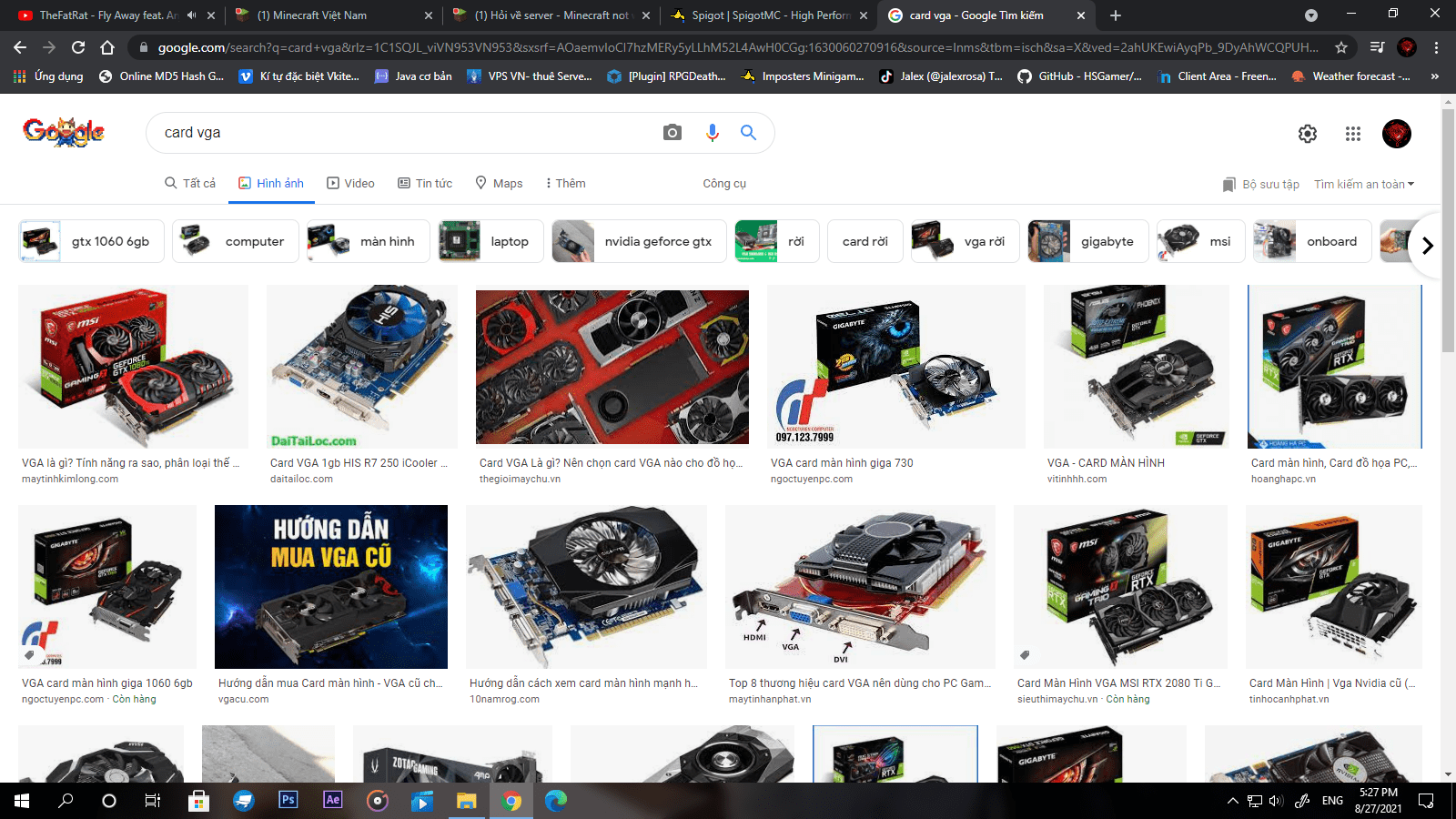Launch Photoshop from the taskbar
Screen dimensions: 1456x819
click(x=288, y=800)
